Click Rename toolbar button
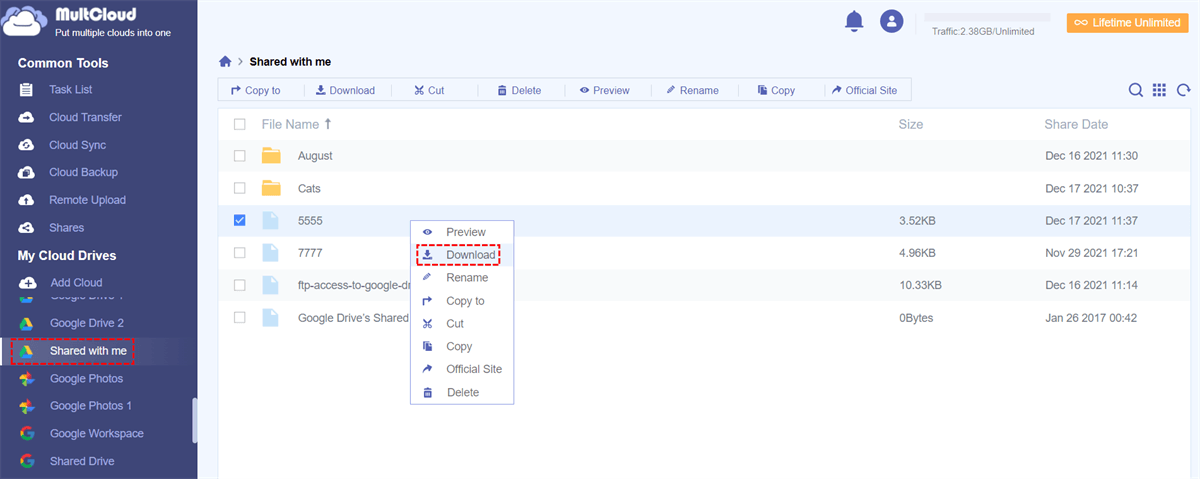 (x=692, y=90)
